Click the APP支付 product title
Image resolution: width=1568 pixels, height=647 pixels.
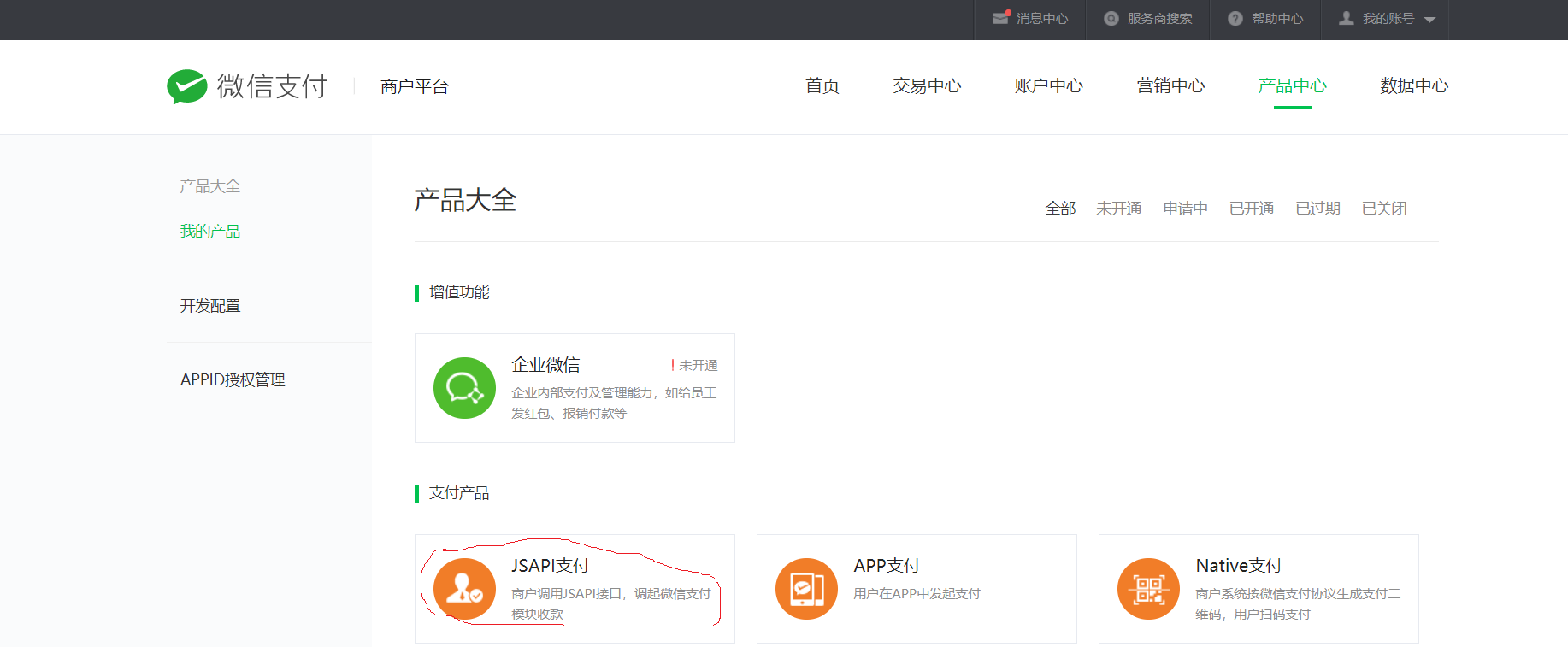pos(887,566)
